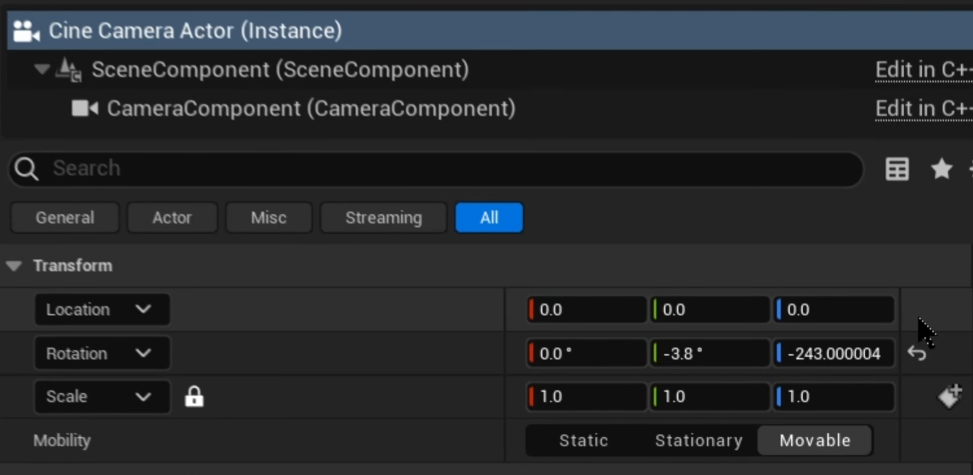Open the Rotation type dropdown
Viewport: 973px width, 475px height.
101,353
